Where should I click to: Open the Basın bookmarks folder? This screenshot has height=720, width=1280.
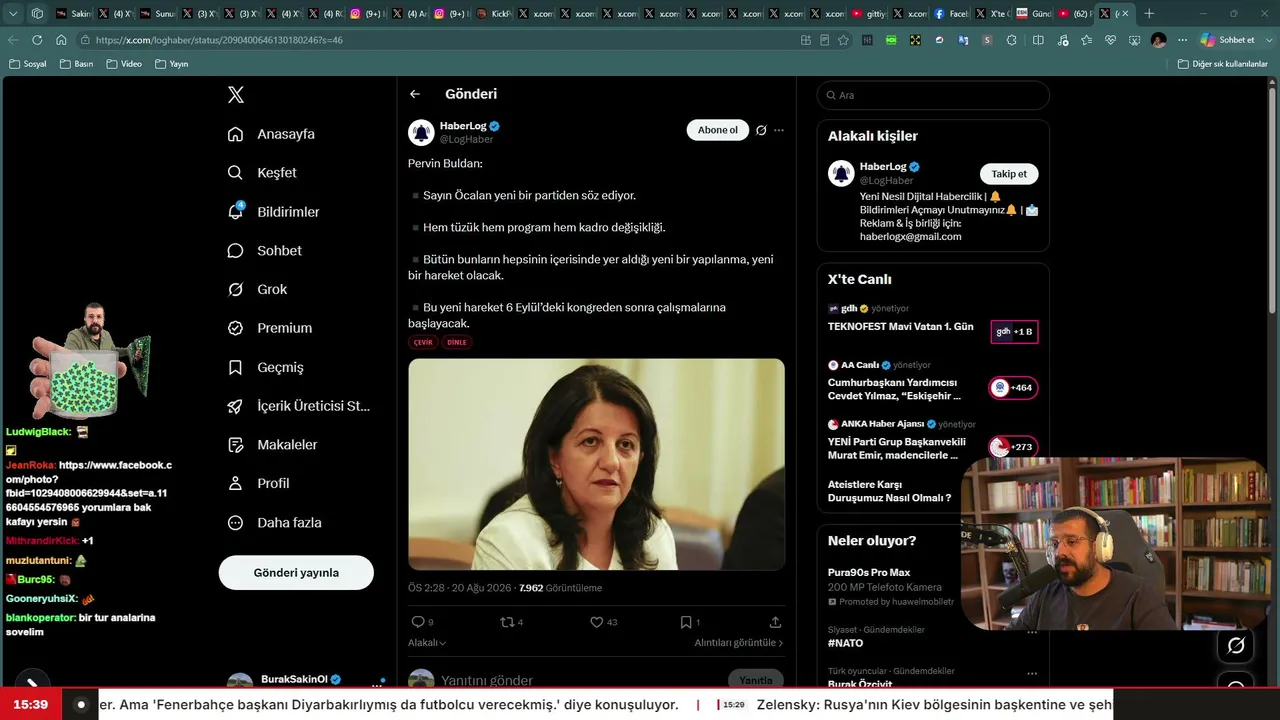(77, 64)
